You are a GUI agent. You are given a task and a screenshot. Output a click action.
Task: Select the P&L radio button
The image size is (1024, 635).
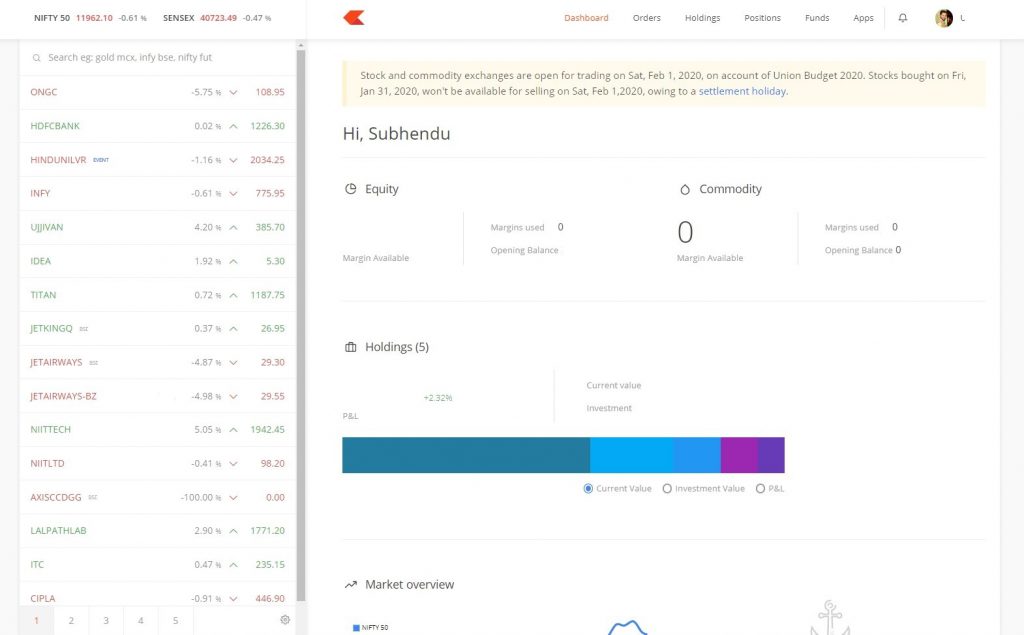point(760,489)
